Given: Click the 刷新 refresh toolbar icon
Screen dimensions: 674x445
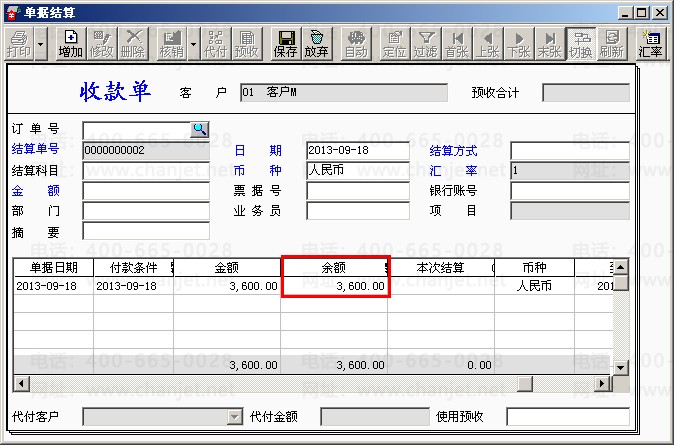Looking at the screenshot, I should tap(612, 44).
